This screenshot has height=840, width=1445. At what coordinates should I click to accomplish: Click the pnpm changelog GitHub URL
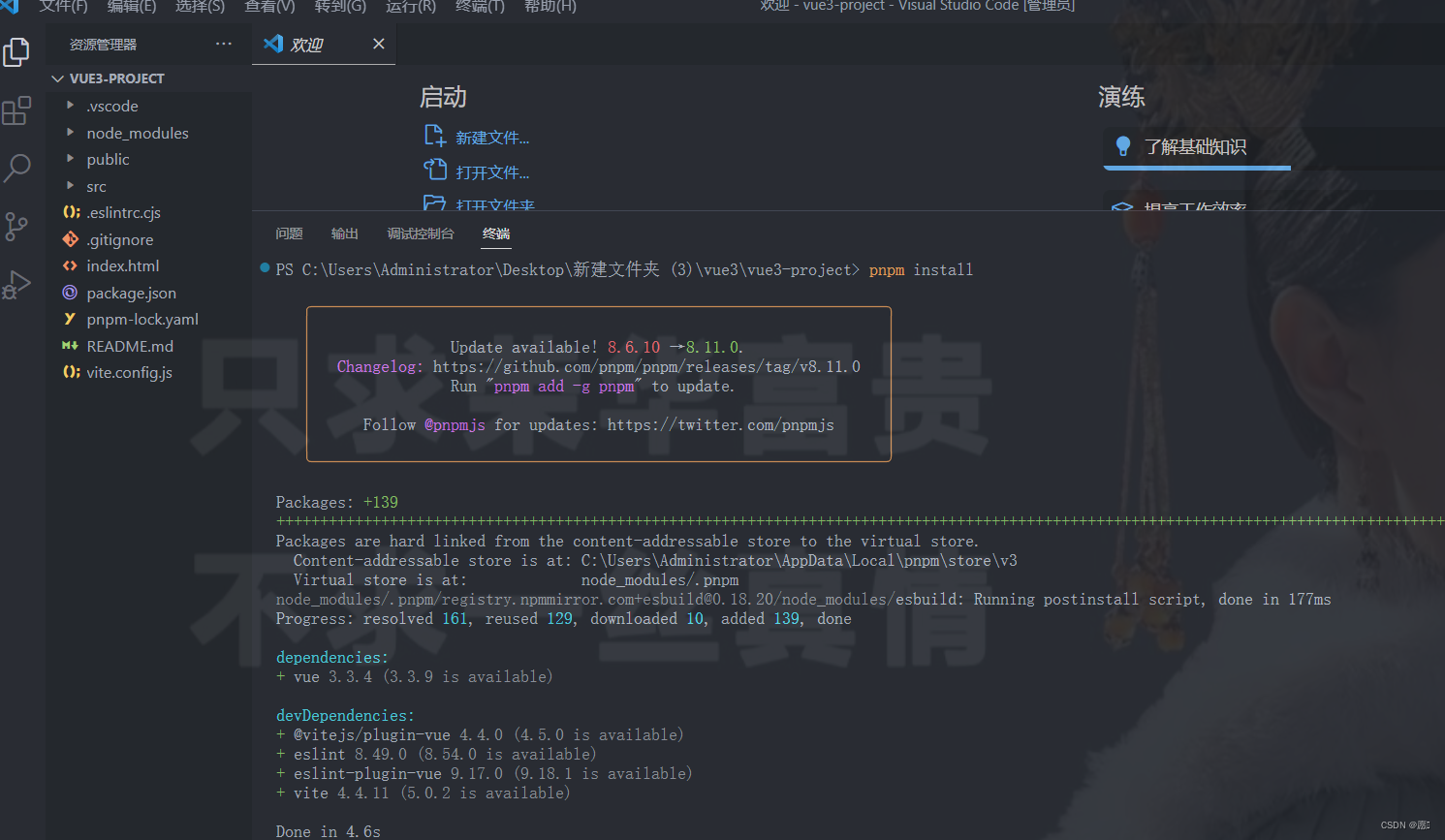tap(646, 366)
